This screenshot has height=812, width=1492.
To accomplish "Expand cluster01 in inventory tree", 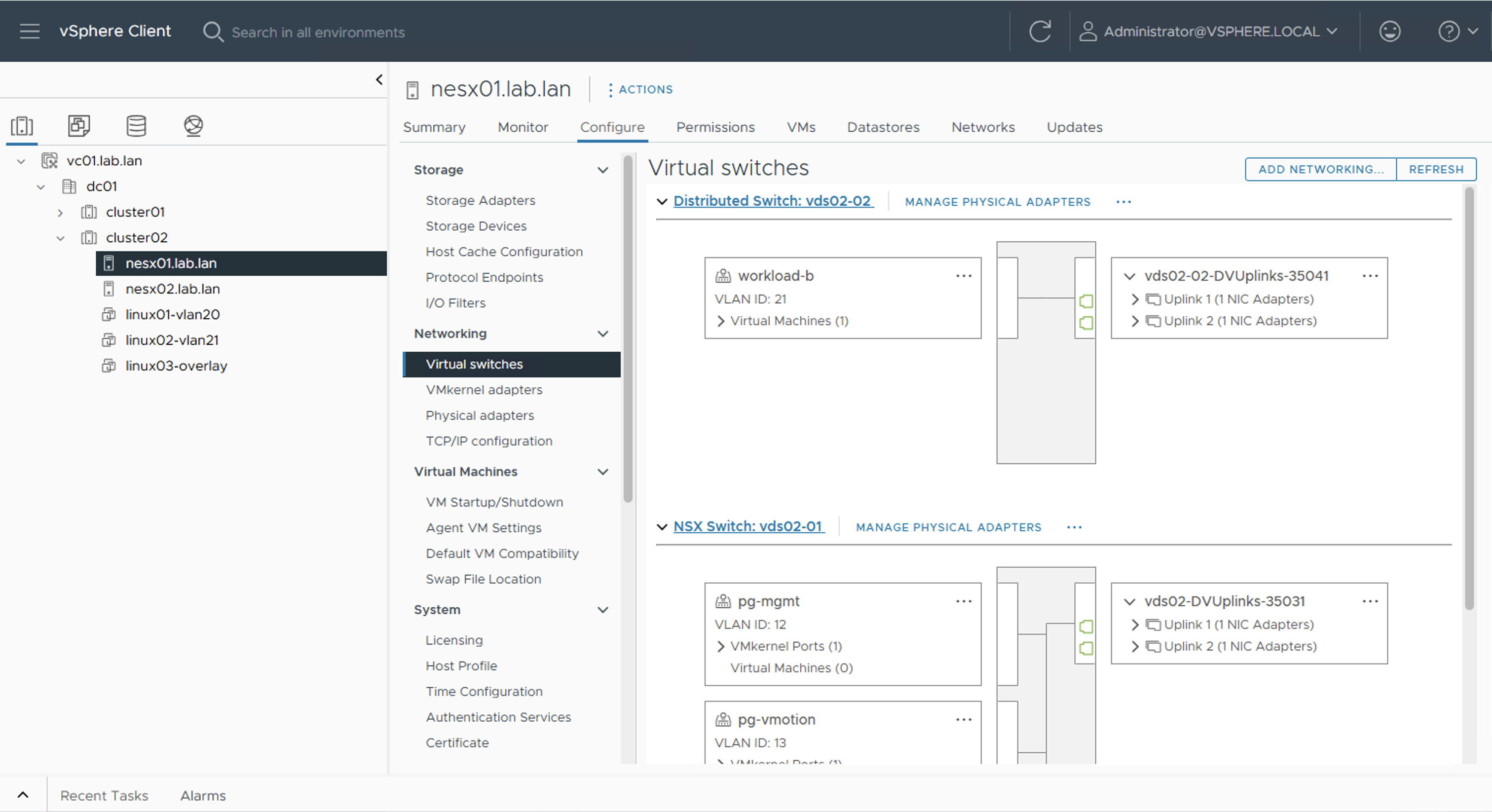I will 60,213.
